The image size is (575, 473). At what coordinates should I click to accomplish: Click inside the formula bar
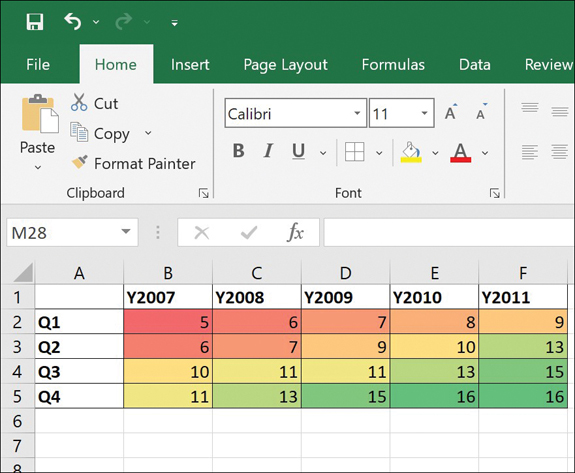click(449, 232)
